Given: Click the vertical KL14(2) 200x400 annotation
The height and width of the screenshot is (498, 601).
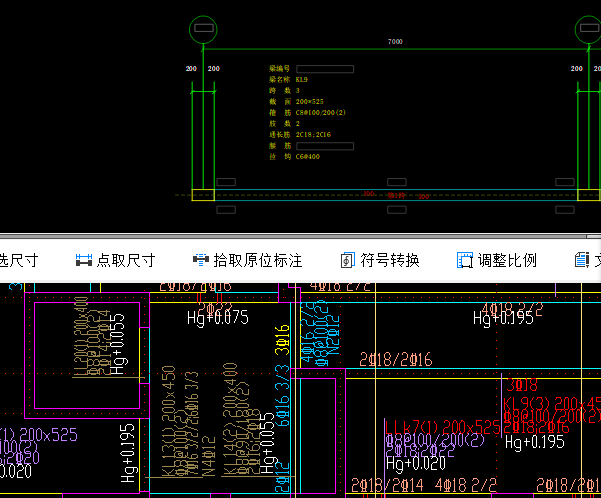Looking at the screenshot, I should click(x=230, y=420).
